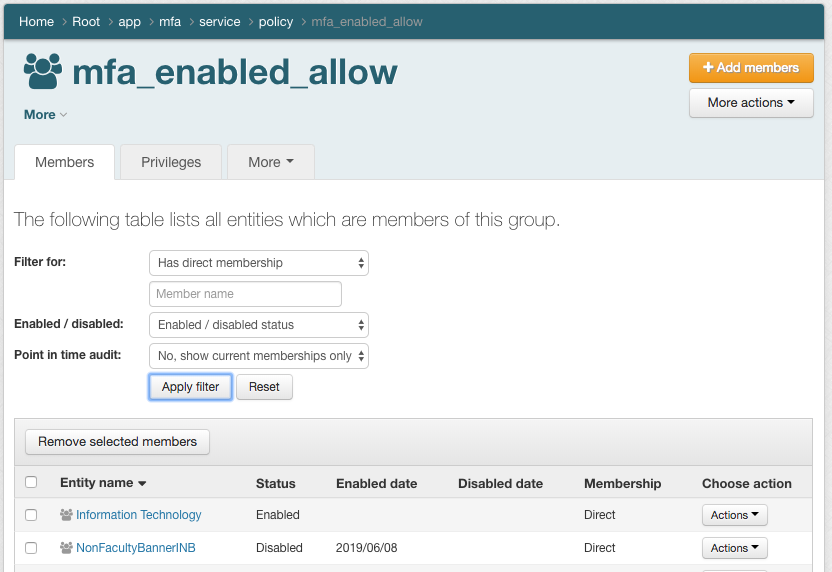Click the group icon next to NonFacultyBannerINB

point(66,548)
